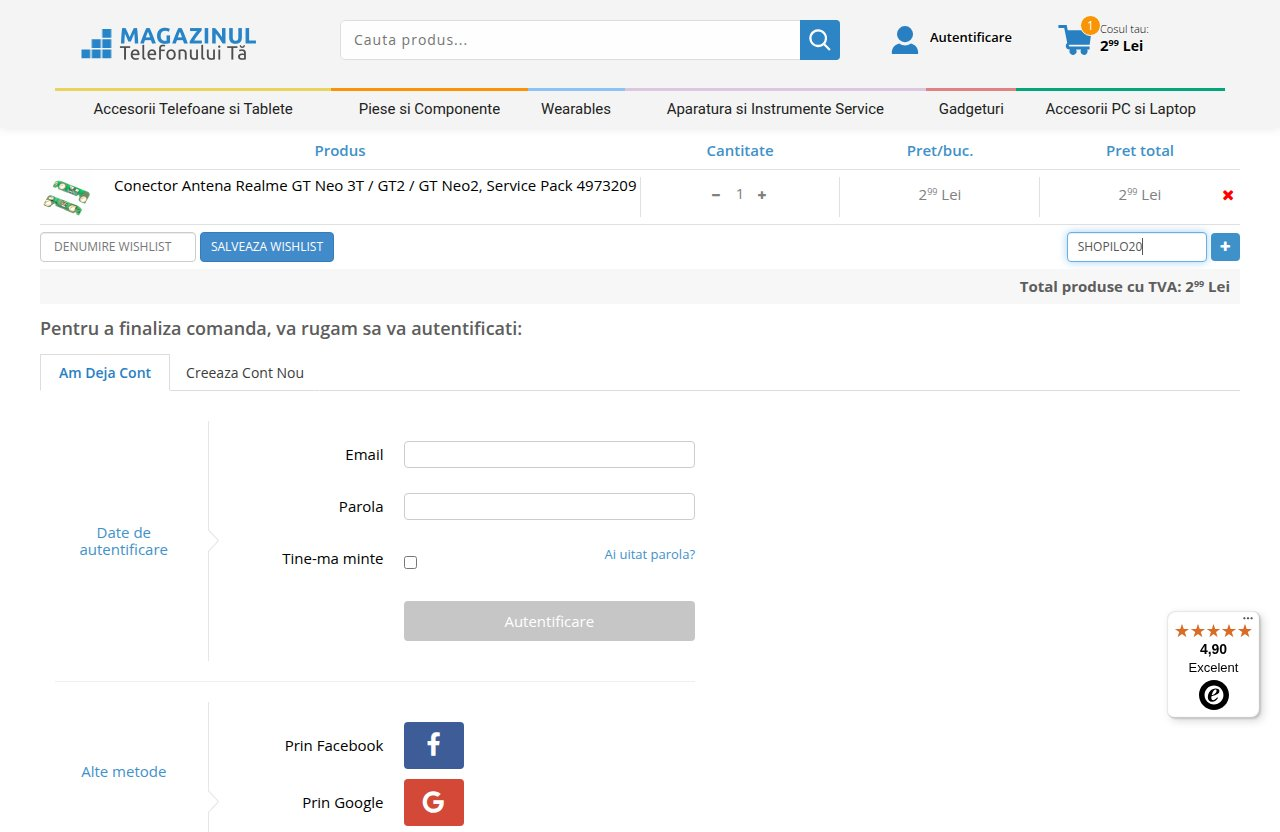
Task: Open the Conector Antena Realme product link
Action: tap(375, 185)
